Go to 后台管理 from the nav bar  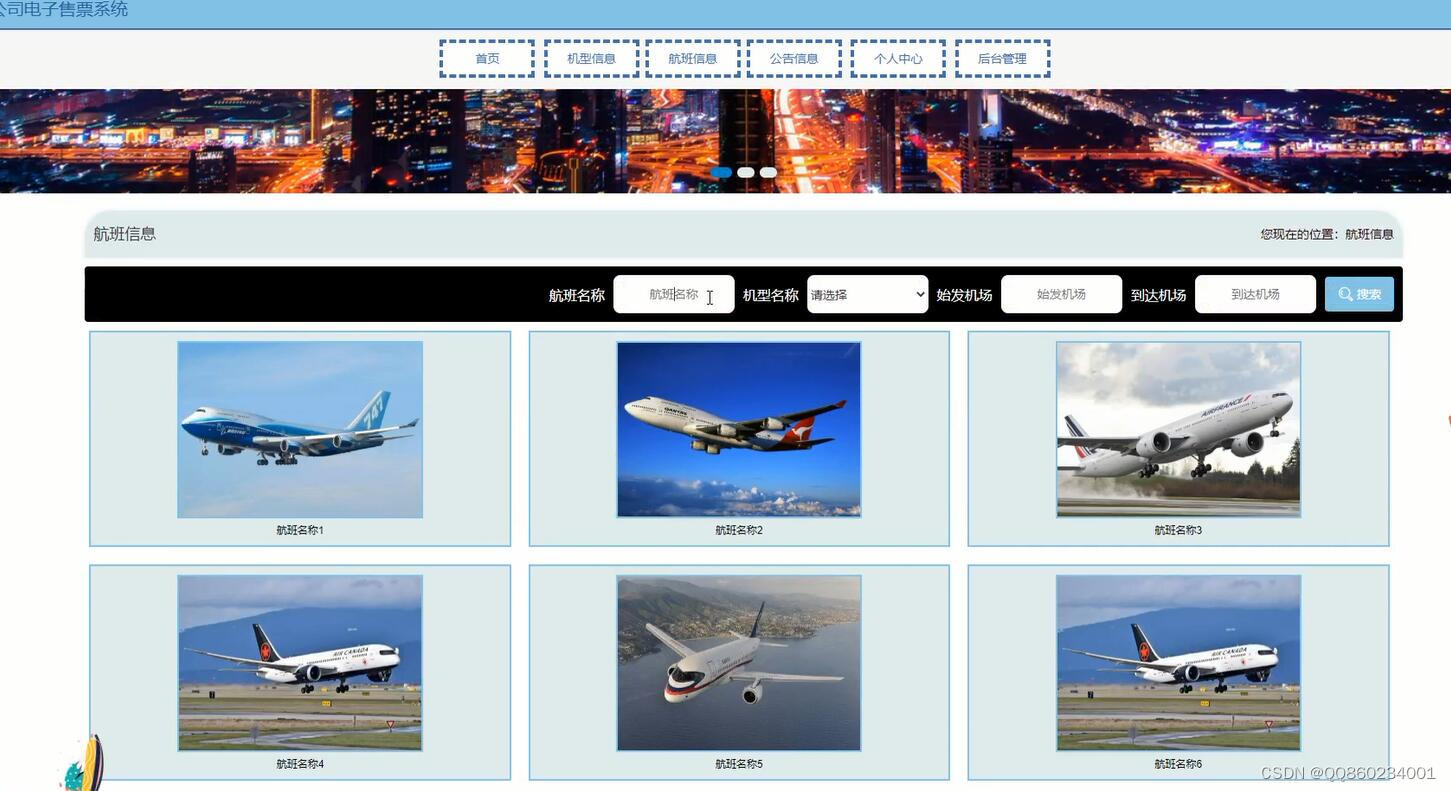pyautogui.click(x=1002, y=59)
